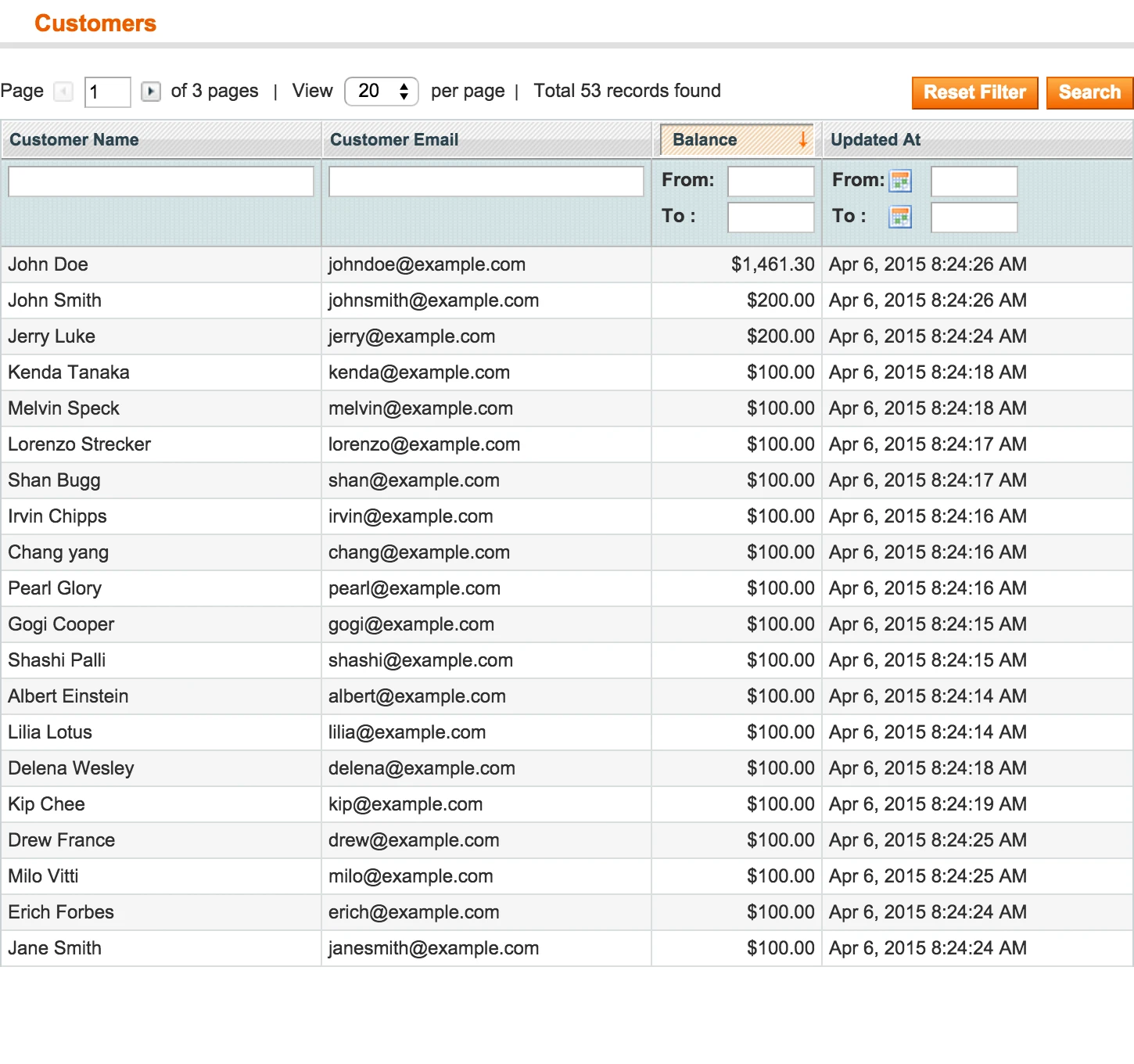Click the next page arrow icon
1134x1064 pixels.
point(151,92)
